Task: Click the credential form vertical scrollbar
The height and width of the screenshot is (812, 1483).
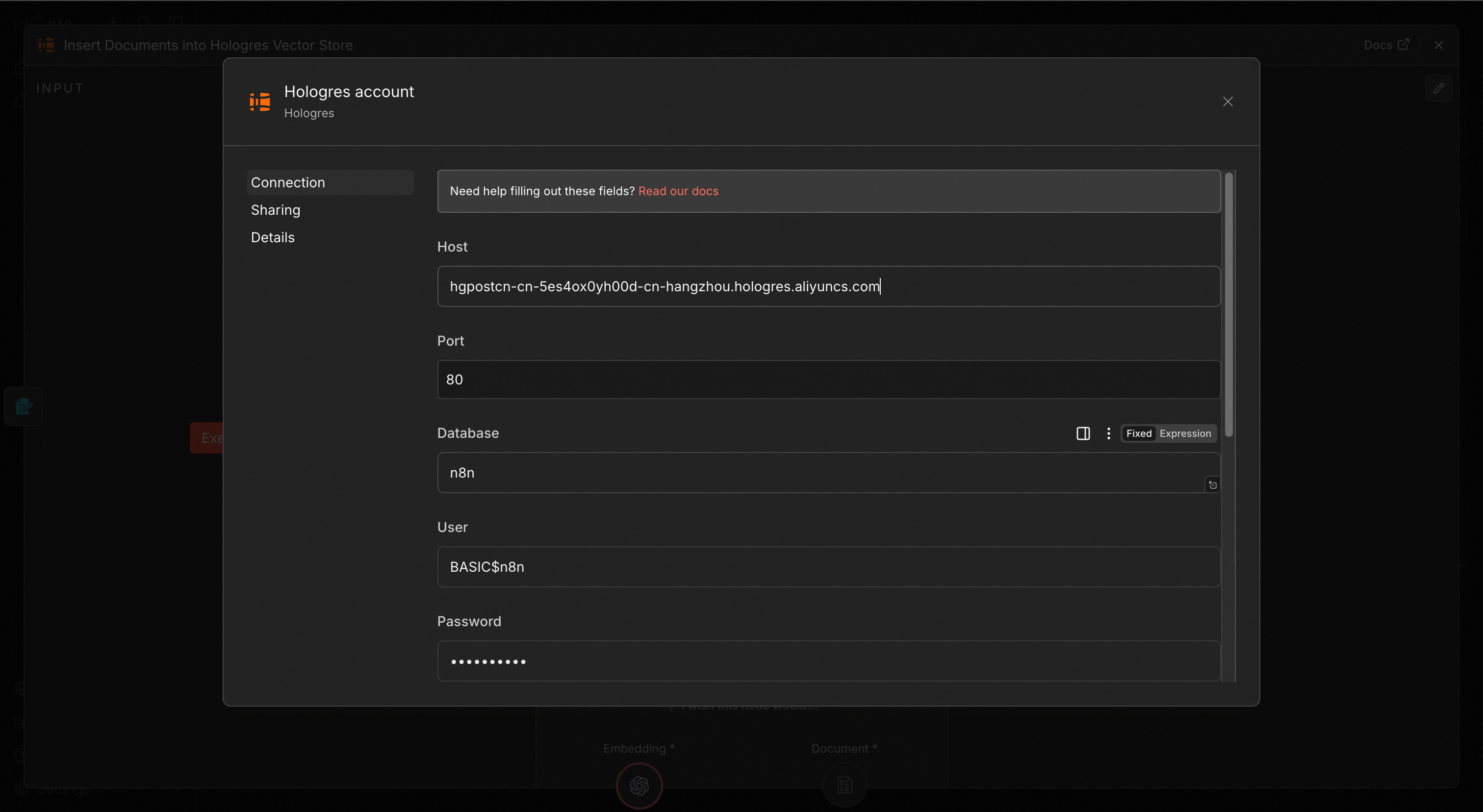Action: tap(1228, 305)
